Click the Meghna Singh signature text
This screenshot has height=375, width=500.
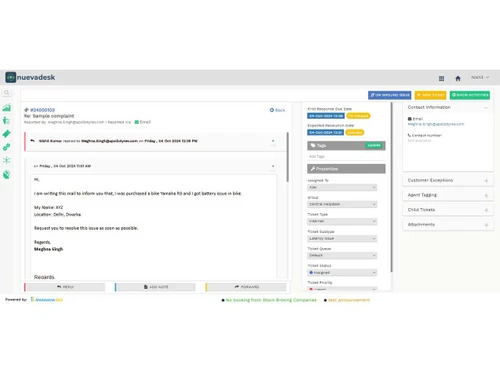[48, 249]
